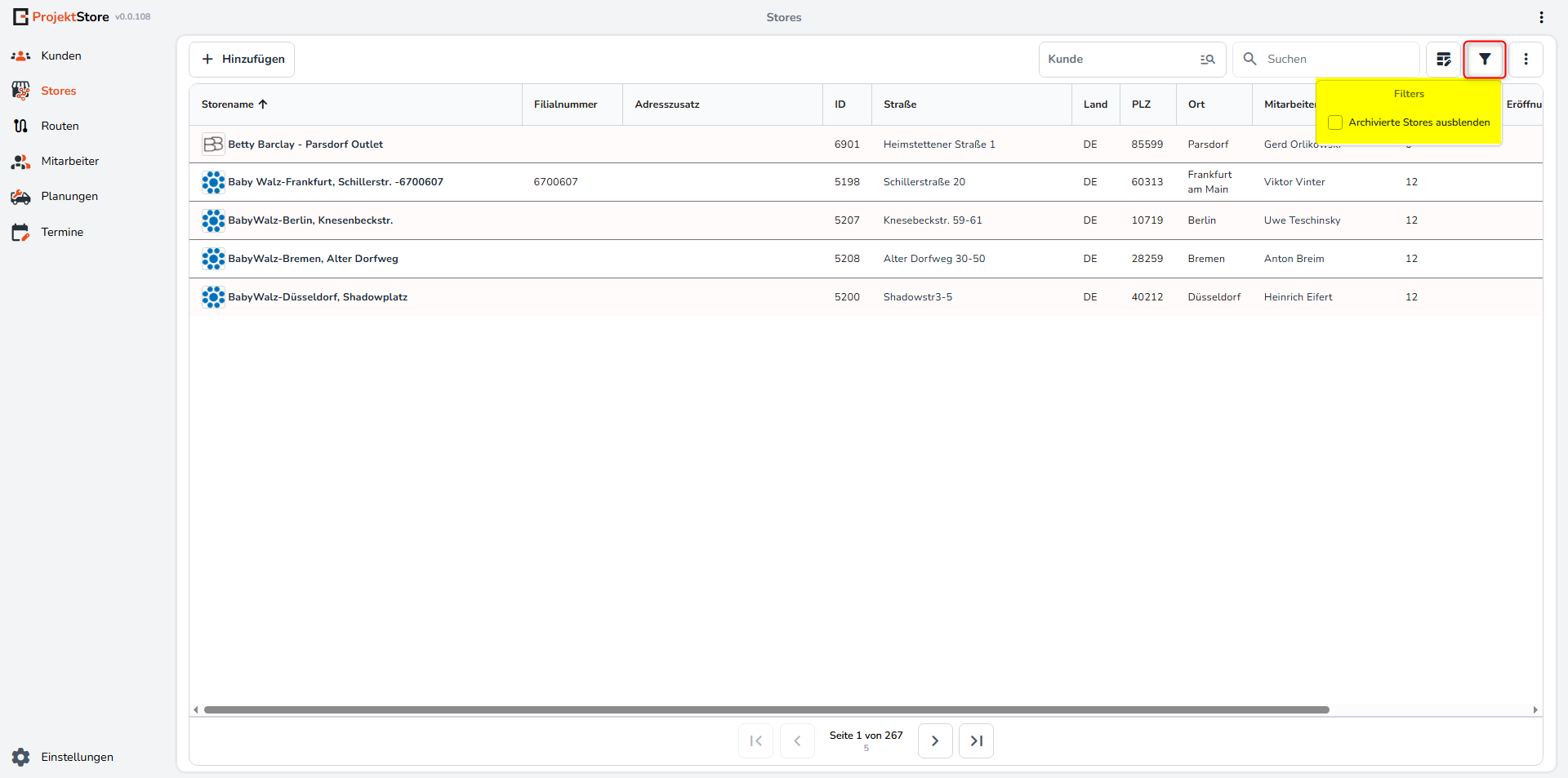Click employee Heinrich Eifert cell
Image resolution: width=1568 pixels, height=778 pixels.
tap(1298, 297)
